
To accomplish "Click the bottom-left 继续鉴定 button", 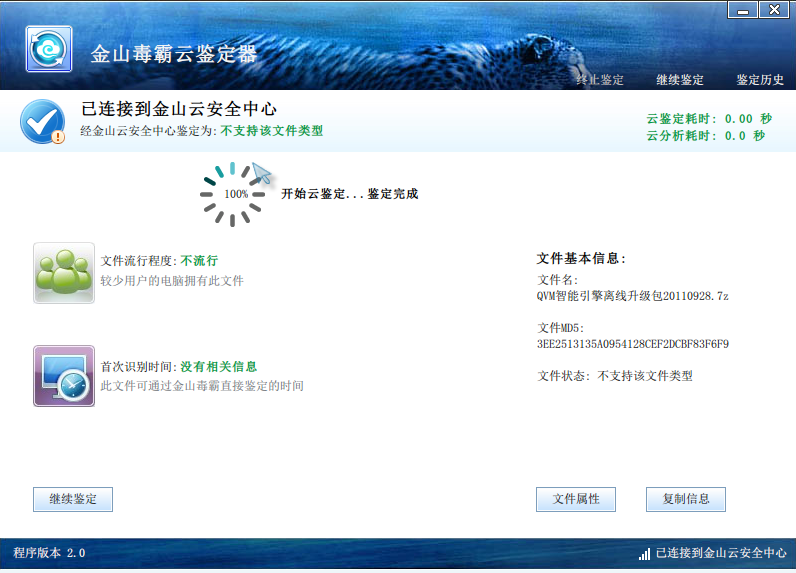I will pos(73,499).
